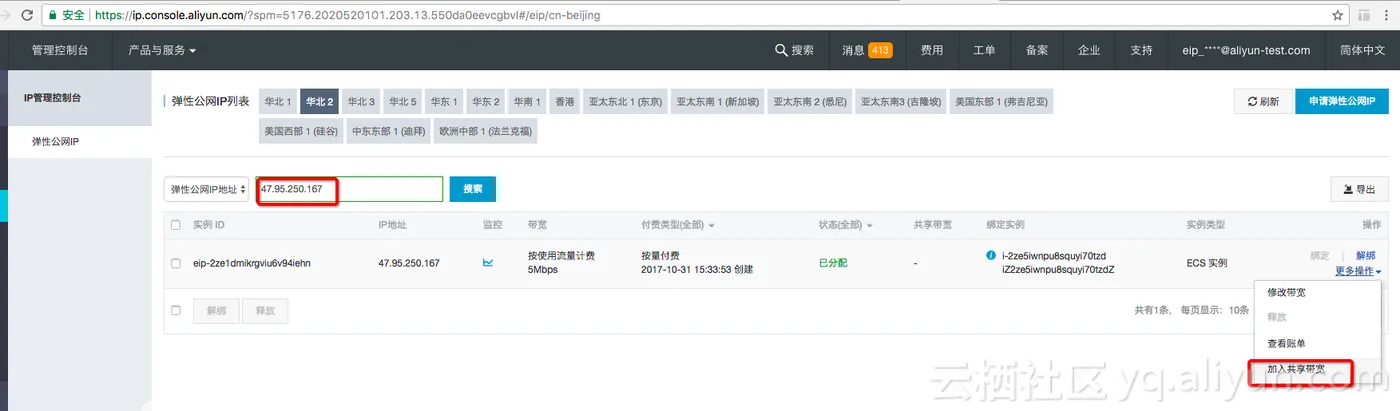Select 亚太东南 1 (新加坡) region

tap(718, 101)
